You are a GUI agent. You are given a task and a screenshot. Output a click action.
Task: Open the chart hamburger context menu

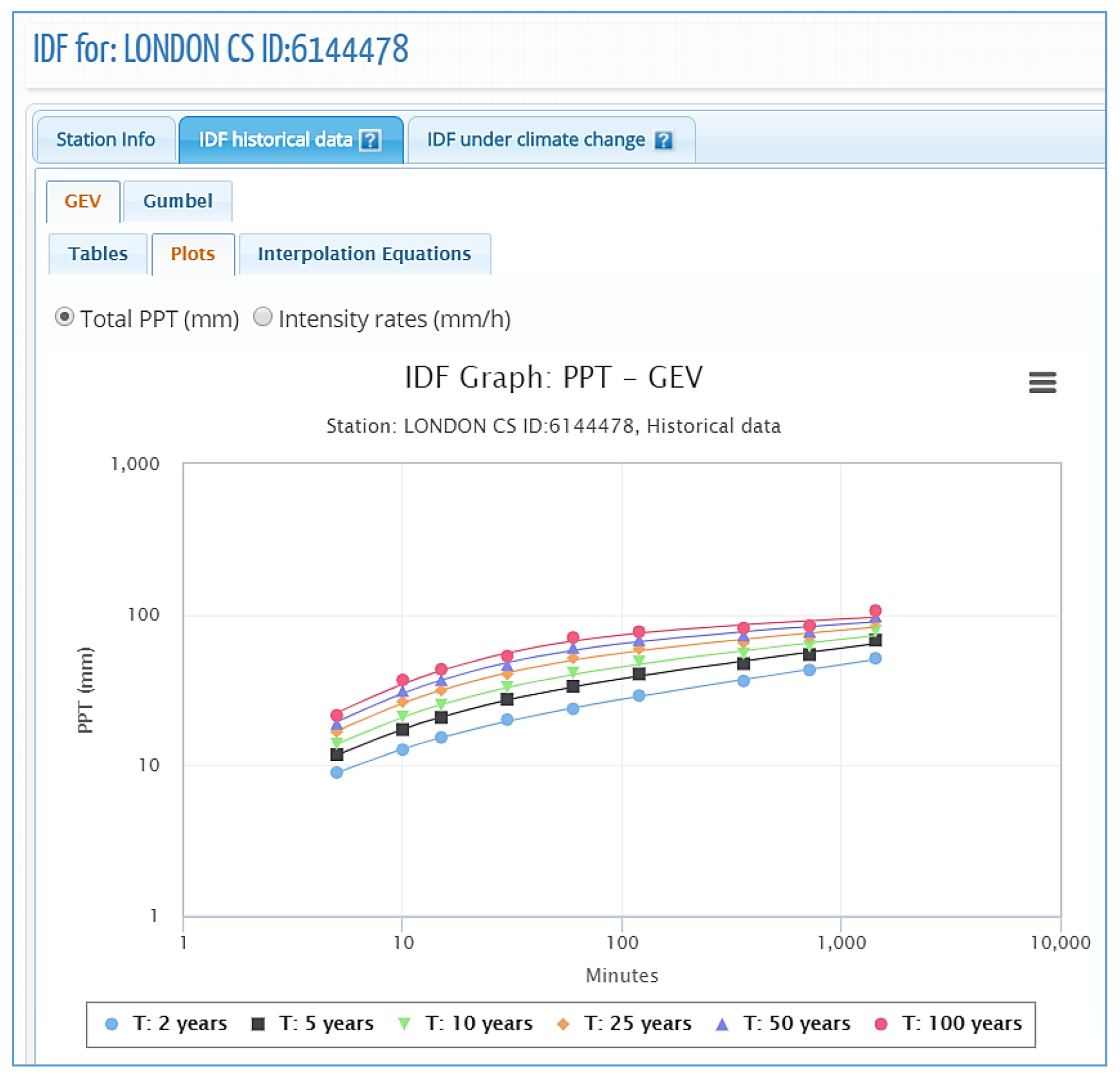(1041, 382)
